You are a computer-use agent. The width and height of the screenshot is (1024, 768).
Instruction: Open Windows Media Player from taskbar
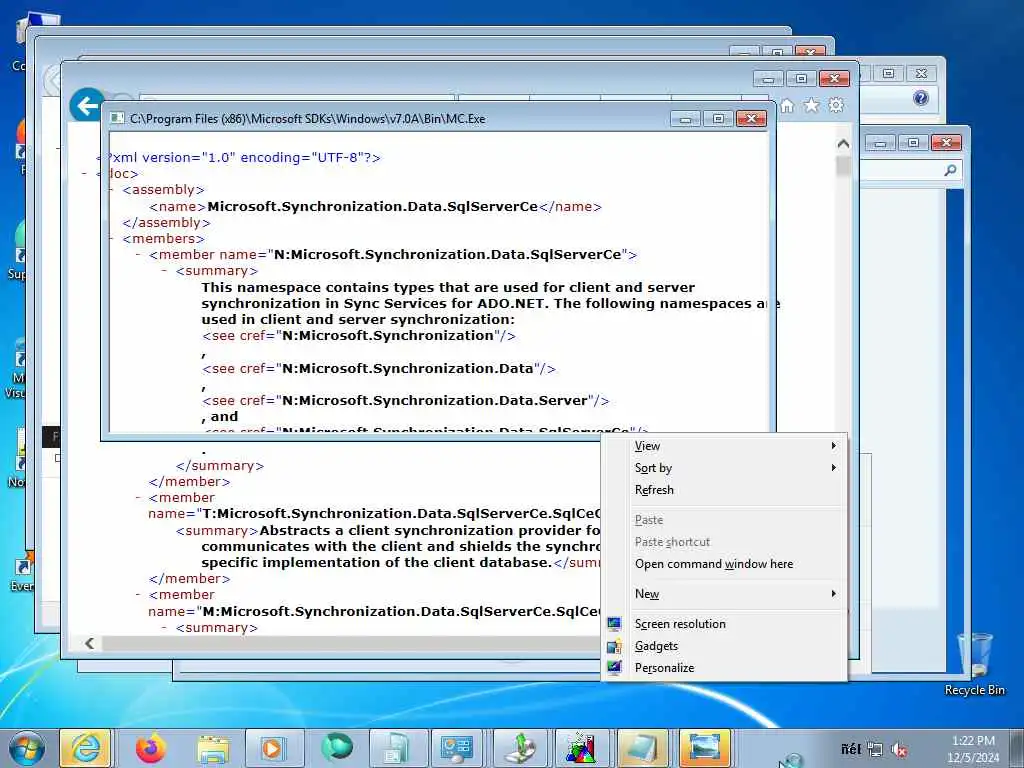click(x=274, y=748)
